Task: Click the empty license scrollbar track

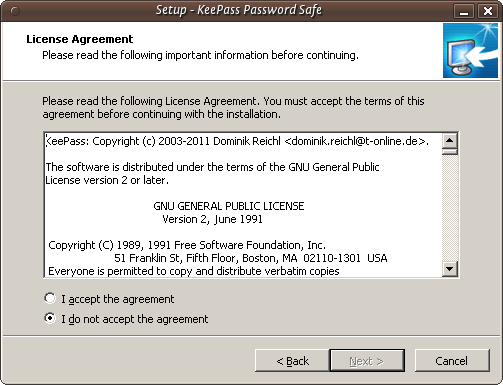Action: coord(450,208)
